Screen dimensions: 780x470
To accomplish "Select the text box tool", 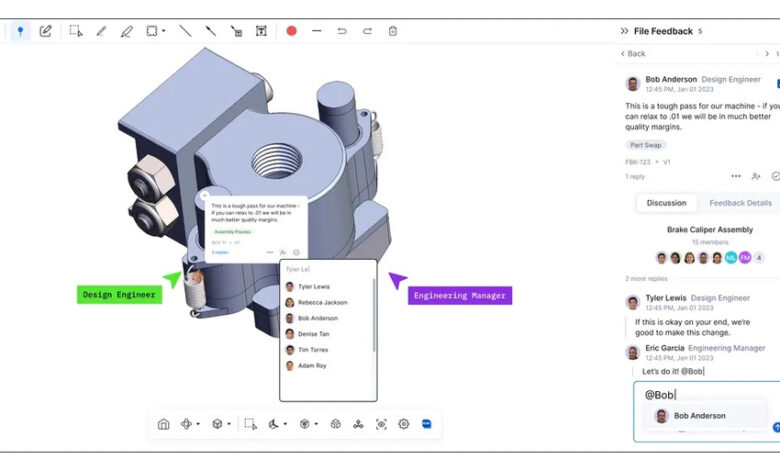I will point(261,31).
